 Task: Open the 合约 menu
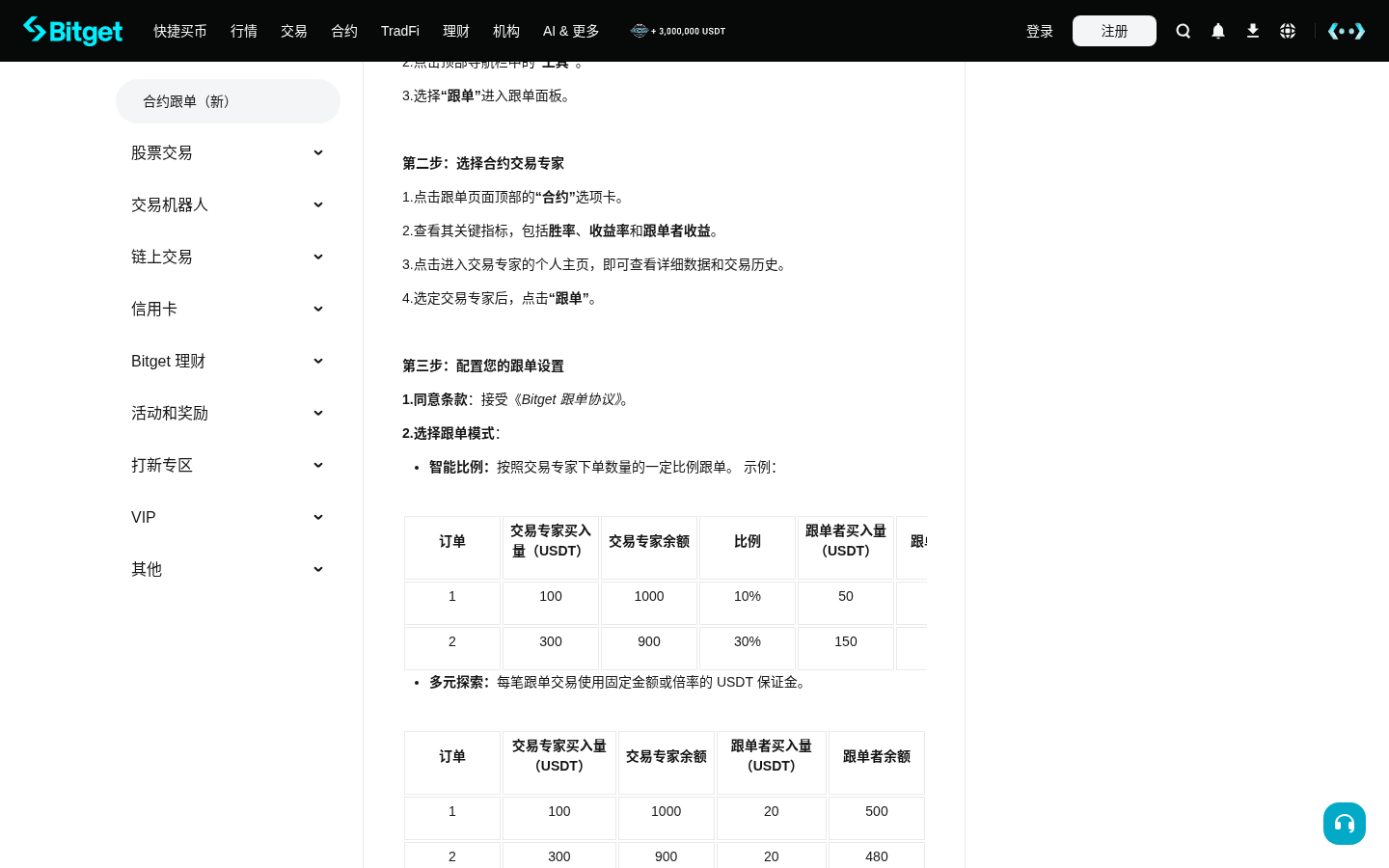coord(344,31)
